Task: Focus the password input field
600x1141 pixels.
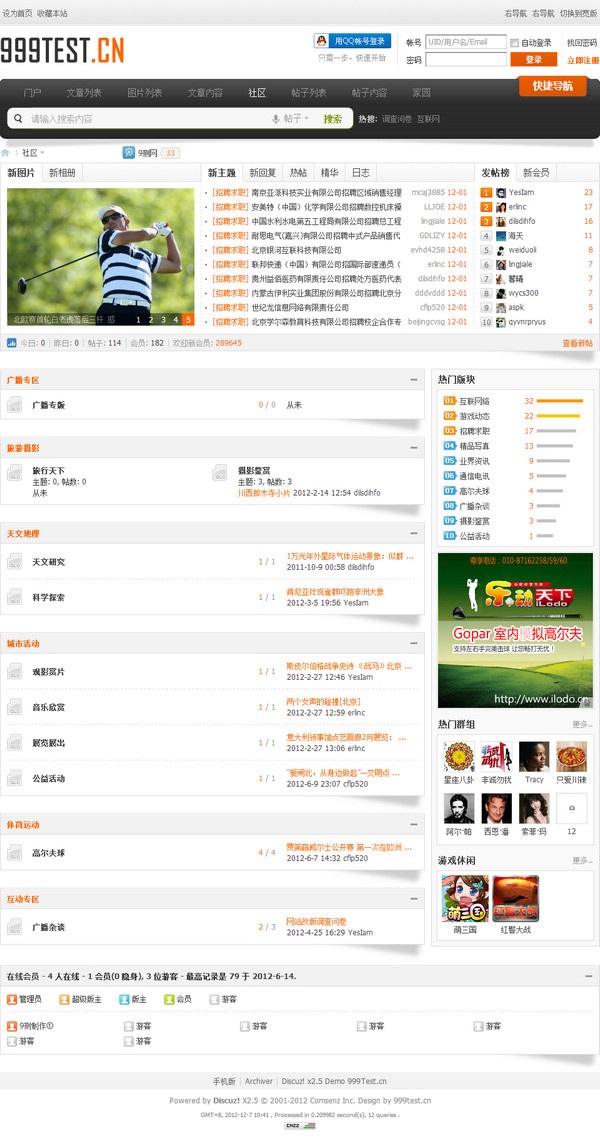Action: [465, 60]
